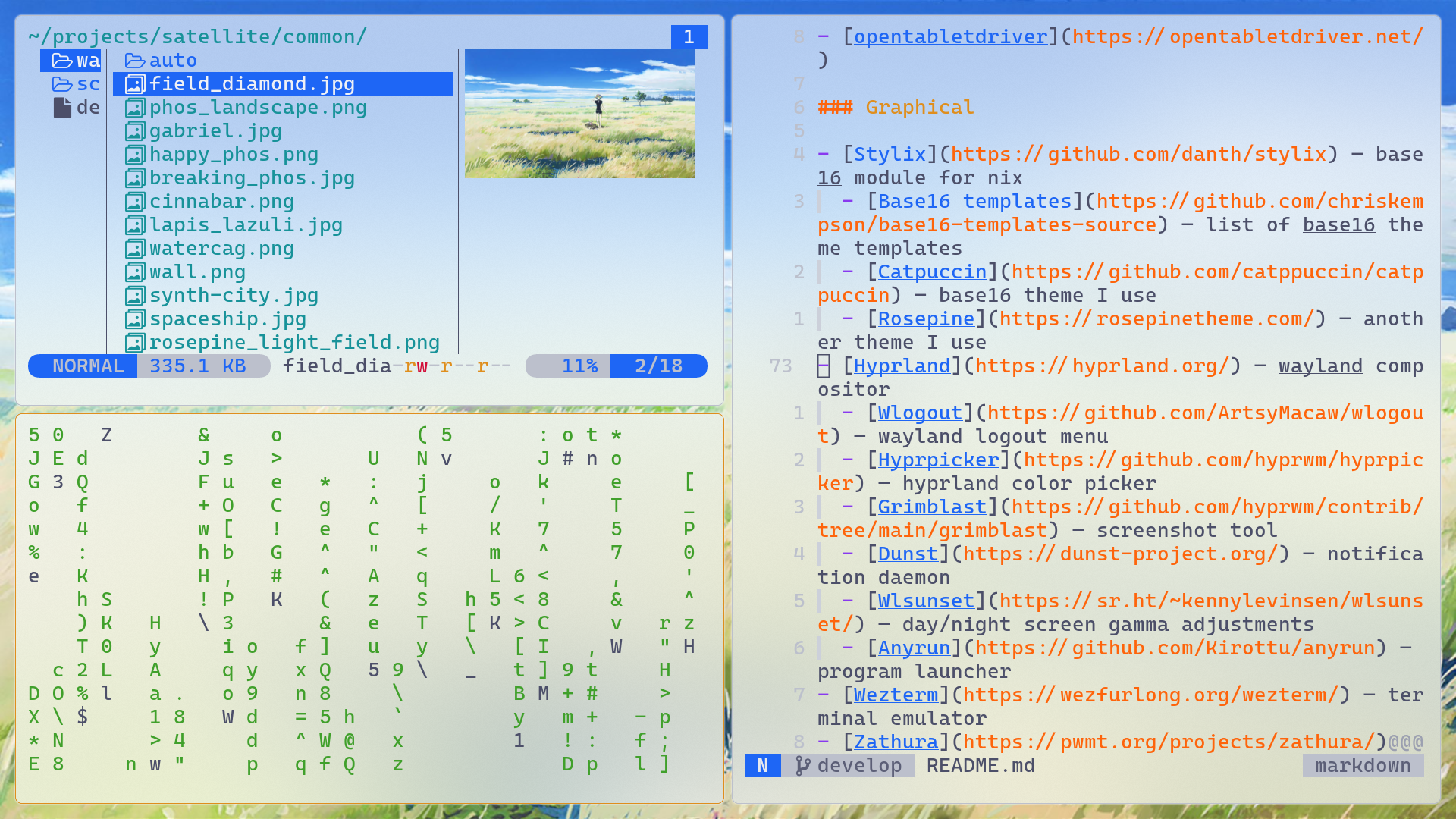The width and height of the screenshot is (1456, 819).
Task: Open the Zathura link in README
Action: 896,742
